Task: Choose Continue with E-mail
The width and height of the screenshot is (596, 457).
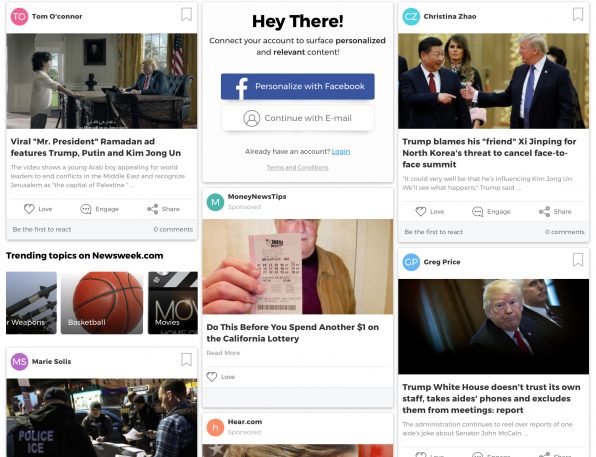Action: click(298, 118)
